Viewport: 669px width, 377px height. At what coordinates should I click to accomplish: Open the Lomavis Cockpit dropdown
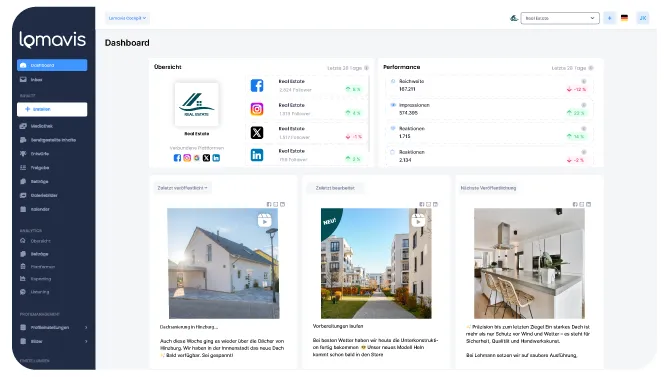pos(127,18)
